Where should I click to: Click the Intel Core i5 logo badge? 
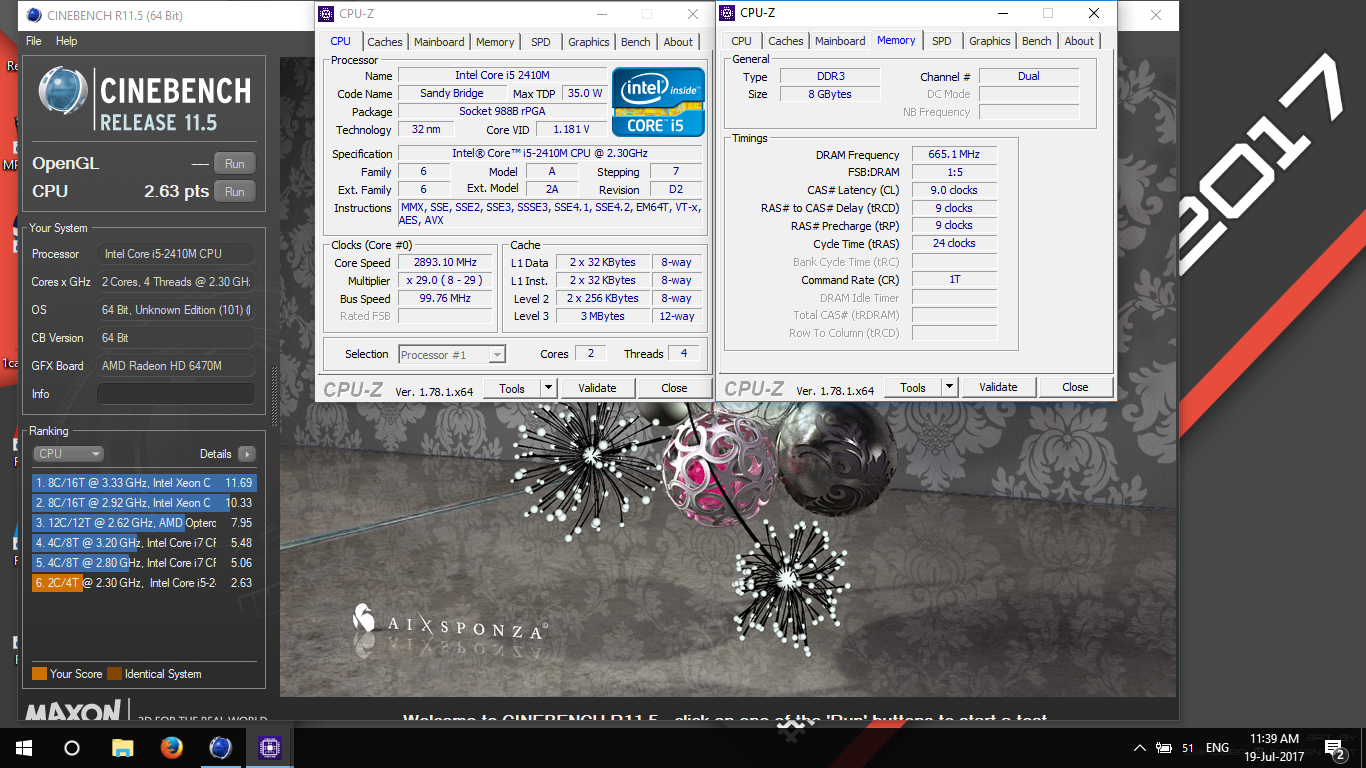[658, 102]
